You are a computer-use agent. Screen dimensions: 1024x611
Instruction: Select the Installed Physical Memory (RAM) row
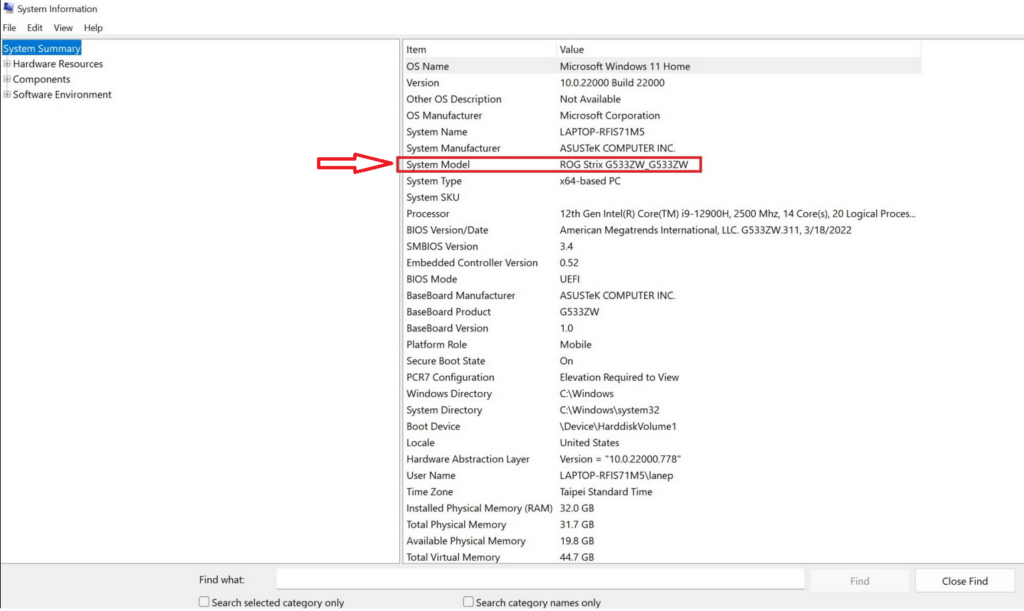click(662, 508)
